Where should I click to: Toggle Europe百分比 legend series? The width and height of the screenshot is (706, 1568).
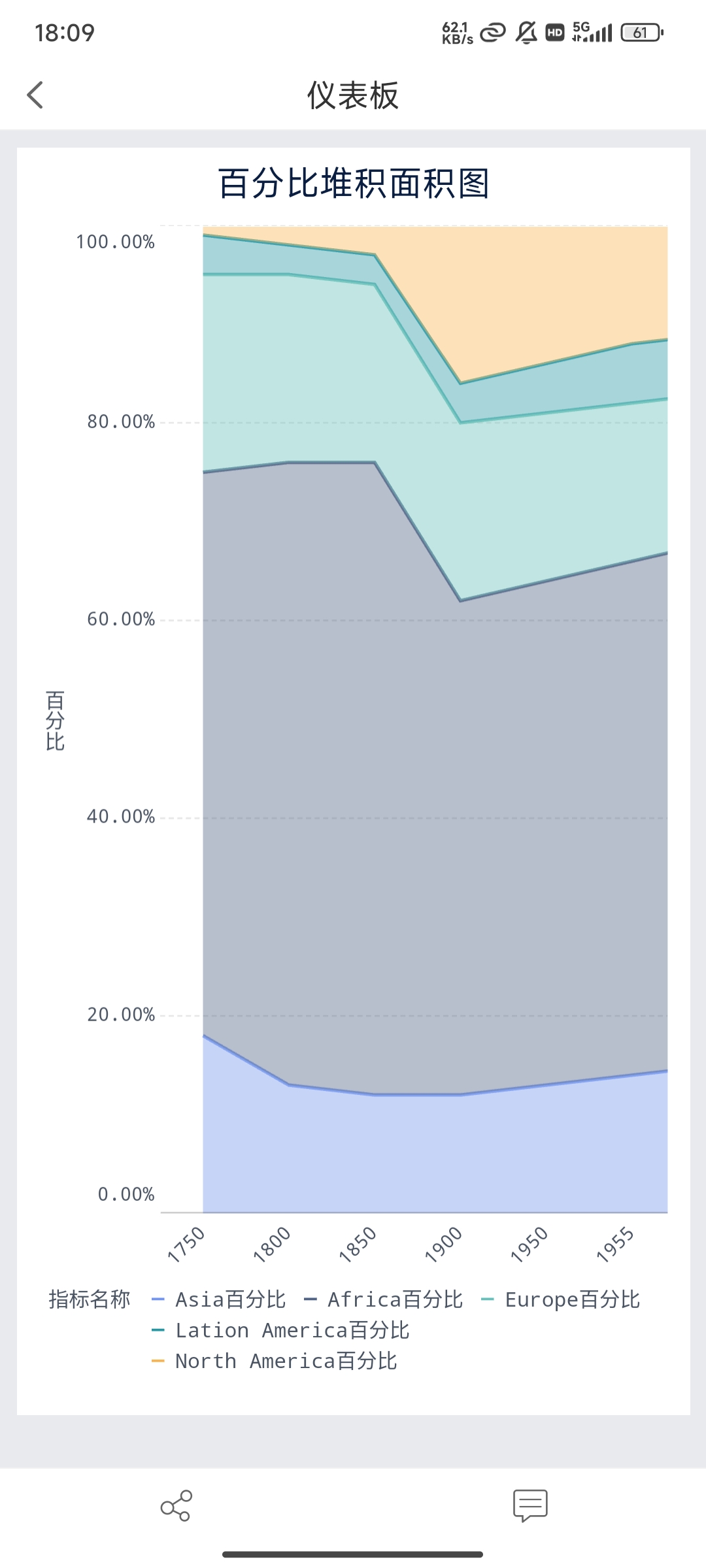point(560,1299)
